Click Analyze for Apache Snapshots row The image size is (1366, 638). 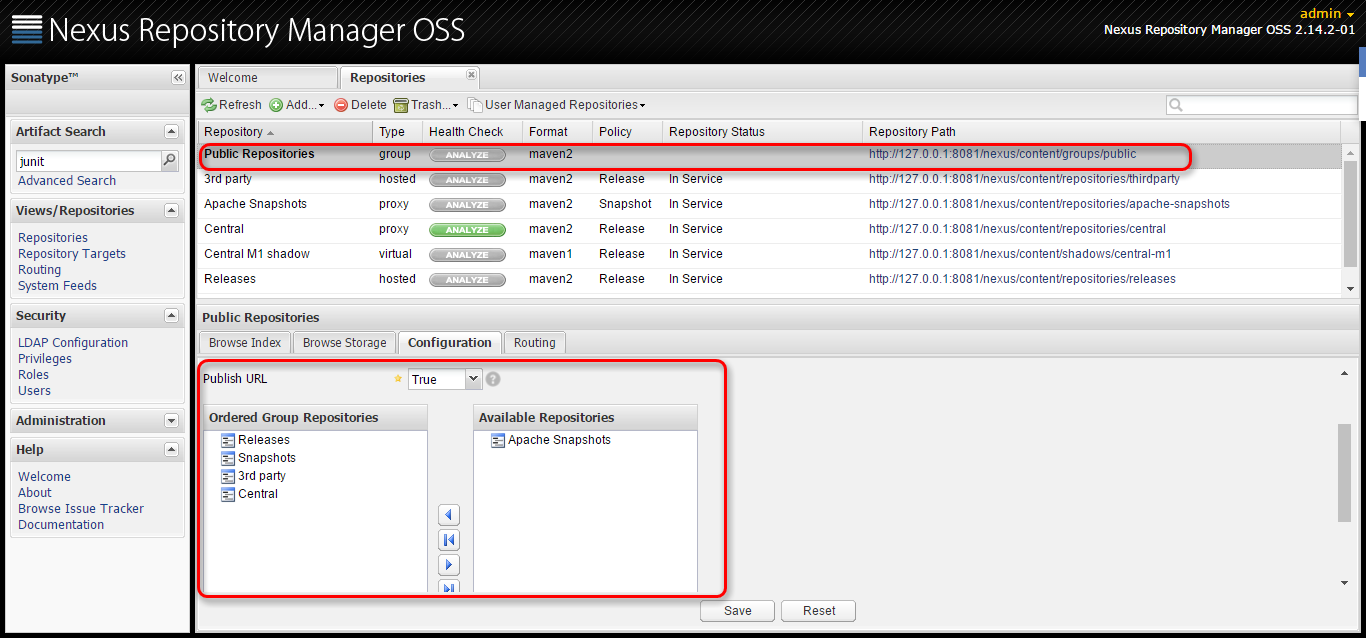click(467, 205)
